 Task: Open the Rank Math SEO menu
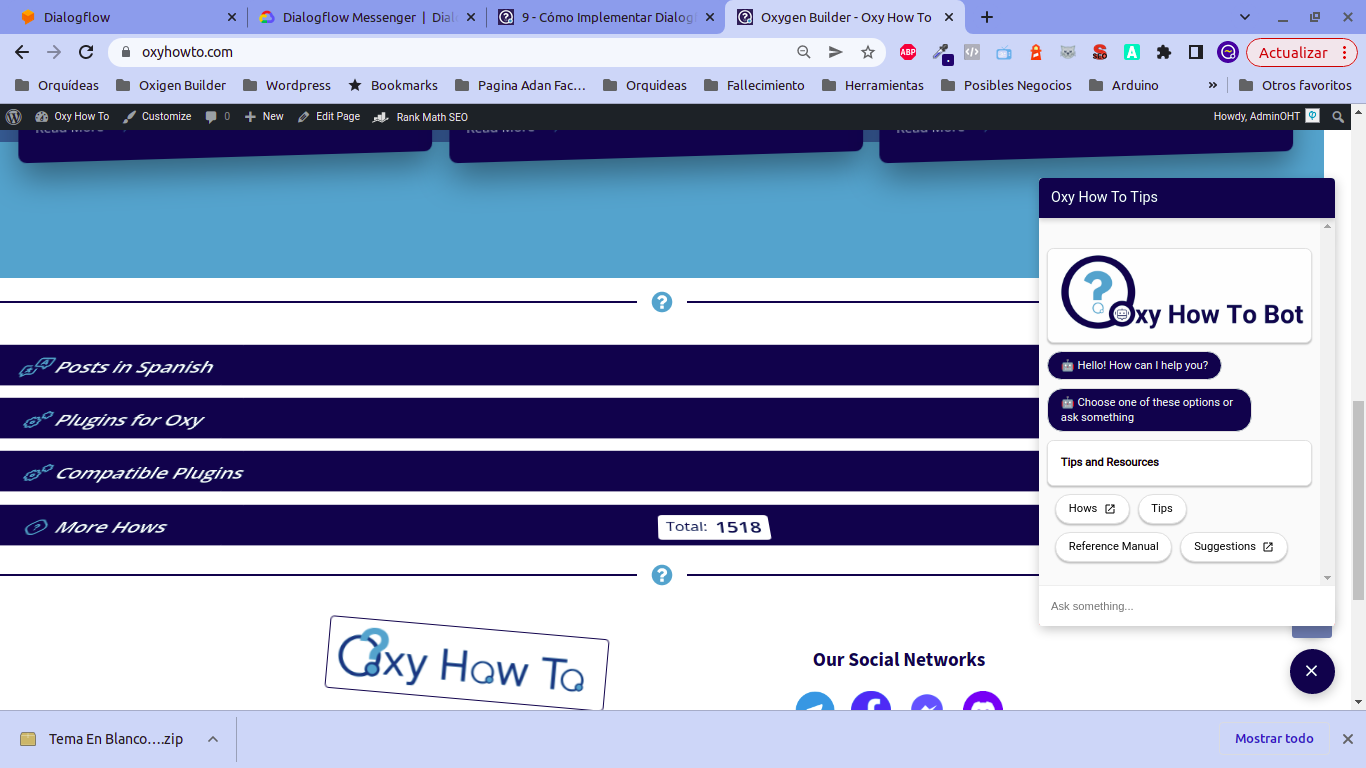coord(420,117)
